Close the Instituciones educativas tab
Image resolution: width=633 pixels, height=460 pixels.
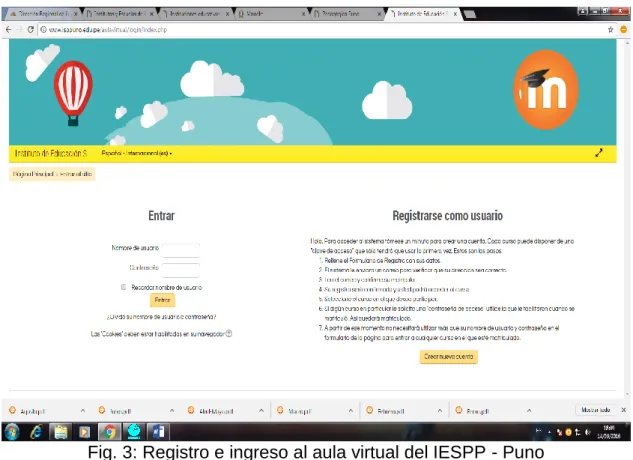pos(228,14)
